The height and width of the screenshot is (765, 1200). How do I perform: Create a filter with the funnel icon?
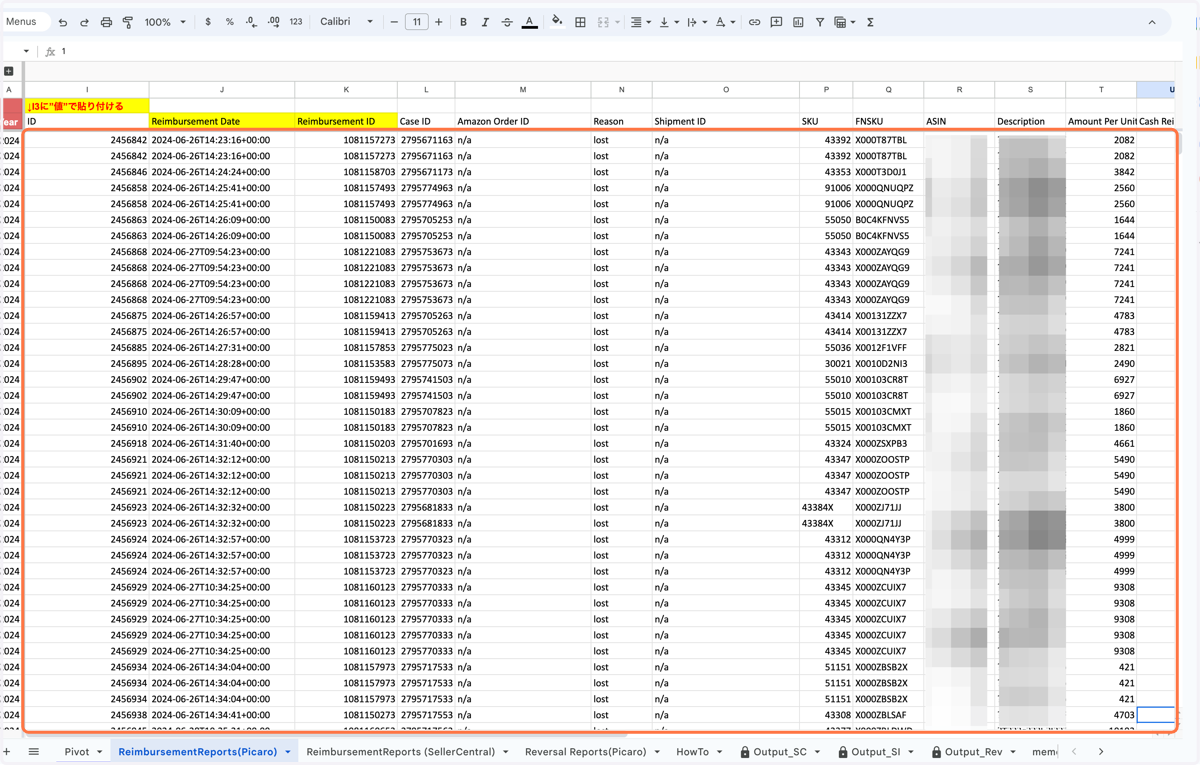tap(819, 22)
